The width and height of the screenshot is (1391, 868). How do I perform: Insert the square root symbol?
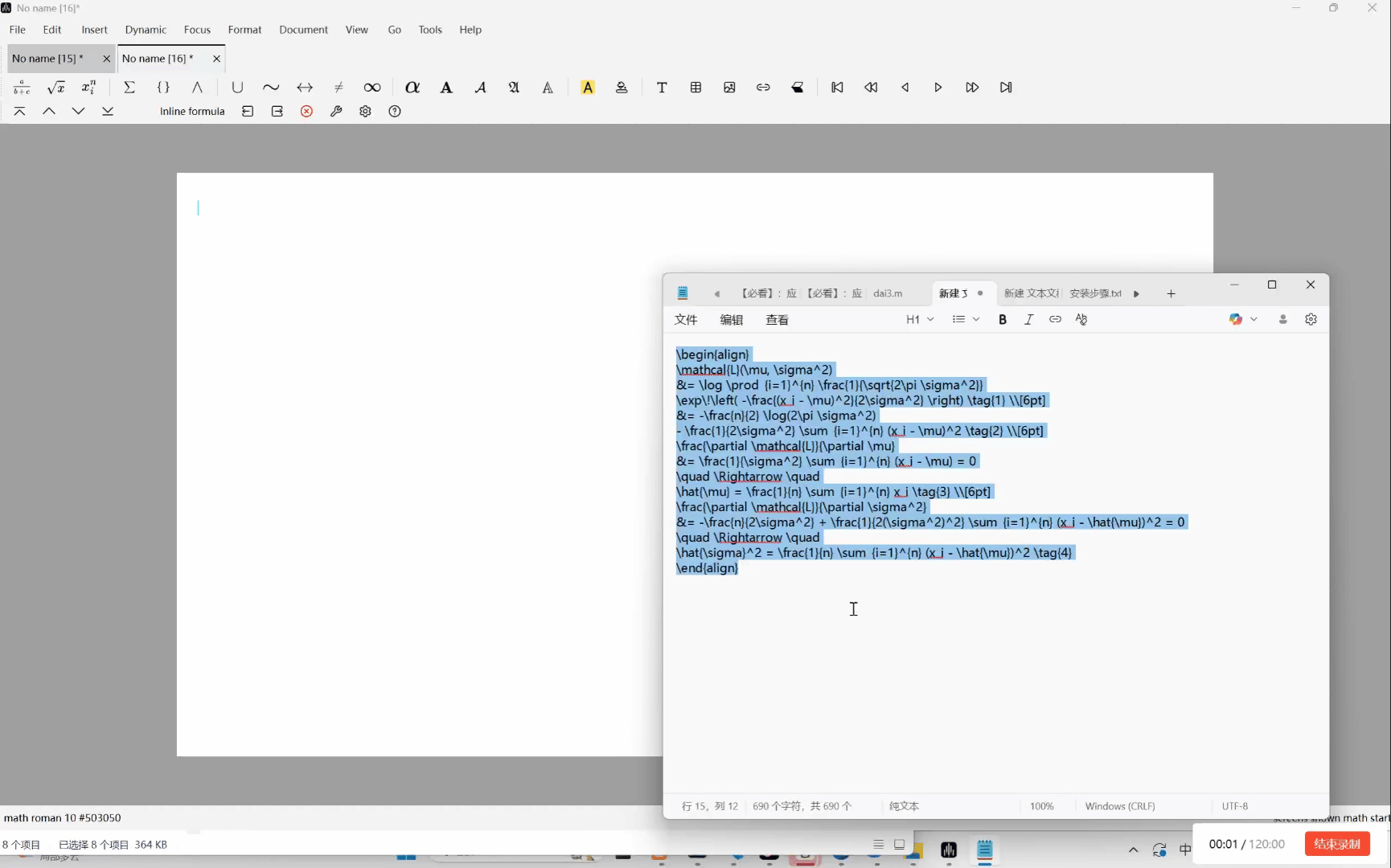(x=57, y=88)
